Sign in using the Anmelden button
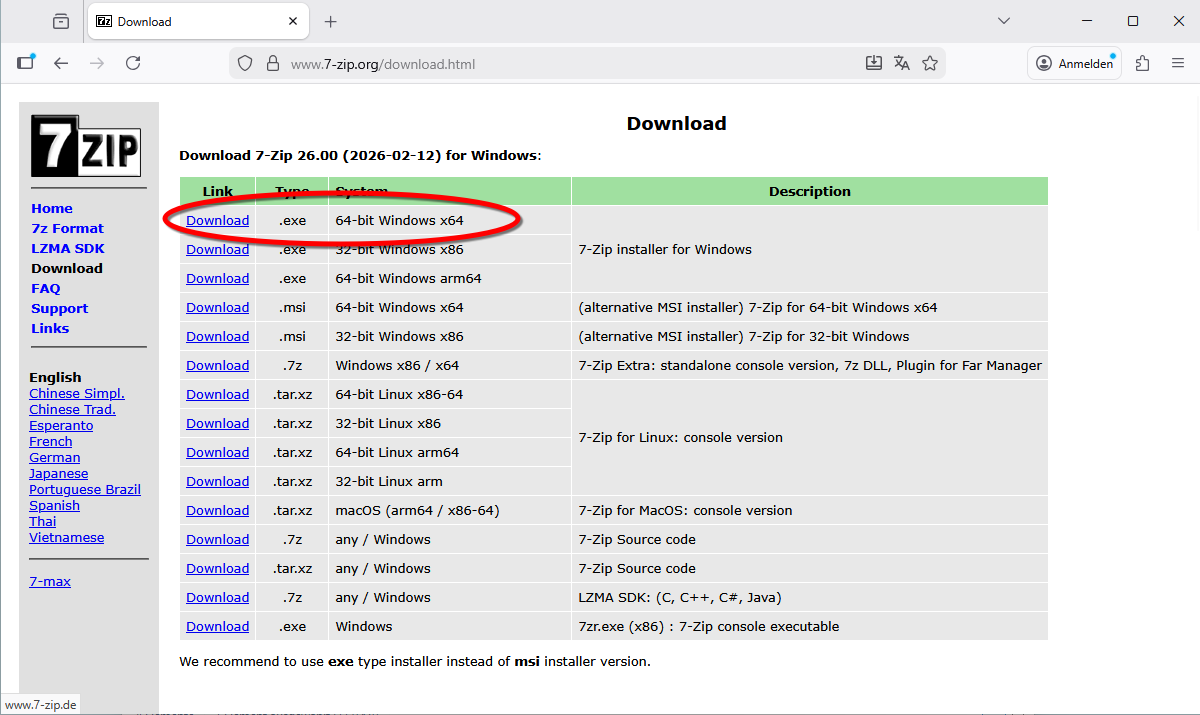 click(1074, 62)
